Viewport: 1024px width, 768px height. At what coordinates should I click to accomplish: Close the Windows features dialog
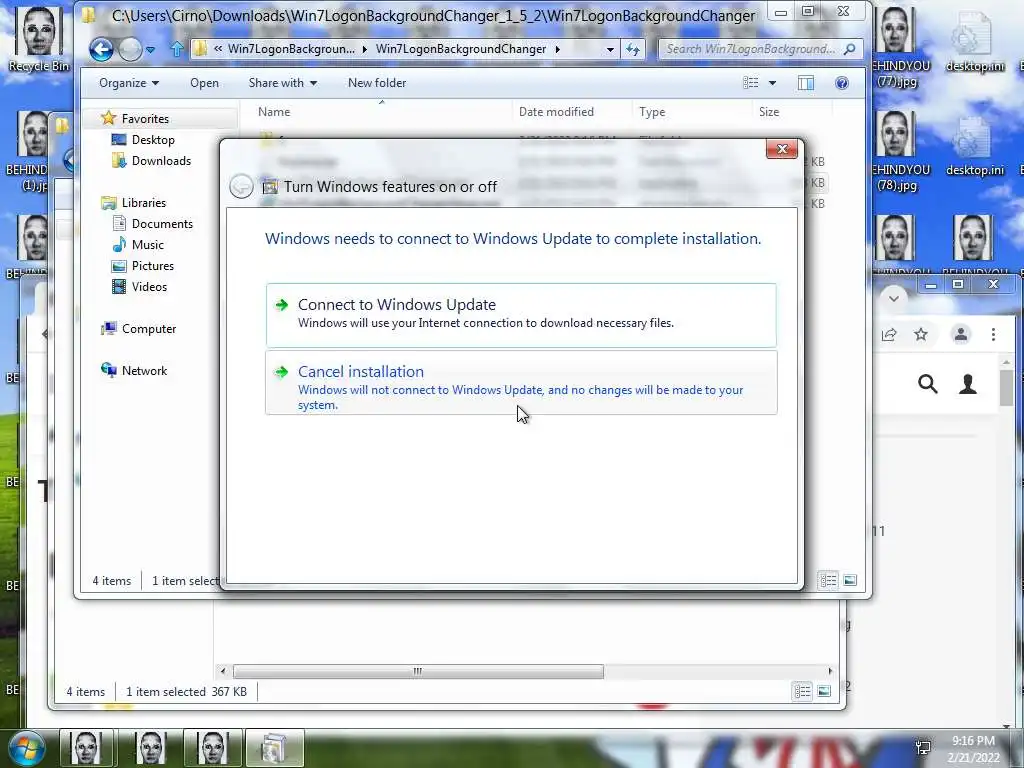782,149
